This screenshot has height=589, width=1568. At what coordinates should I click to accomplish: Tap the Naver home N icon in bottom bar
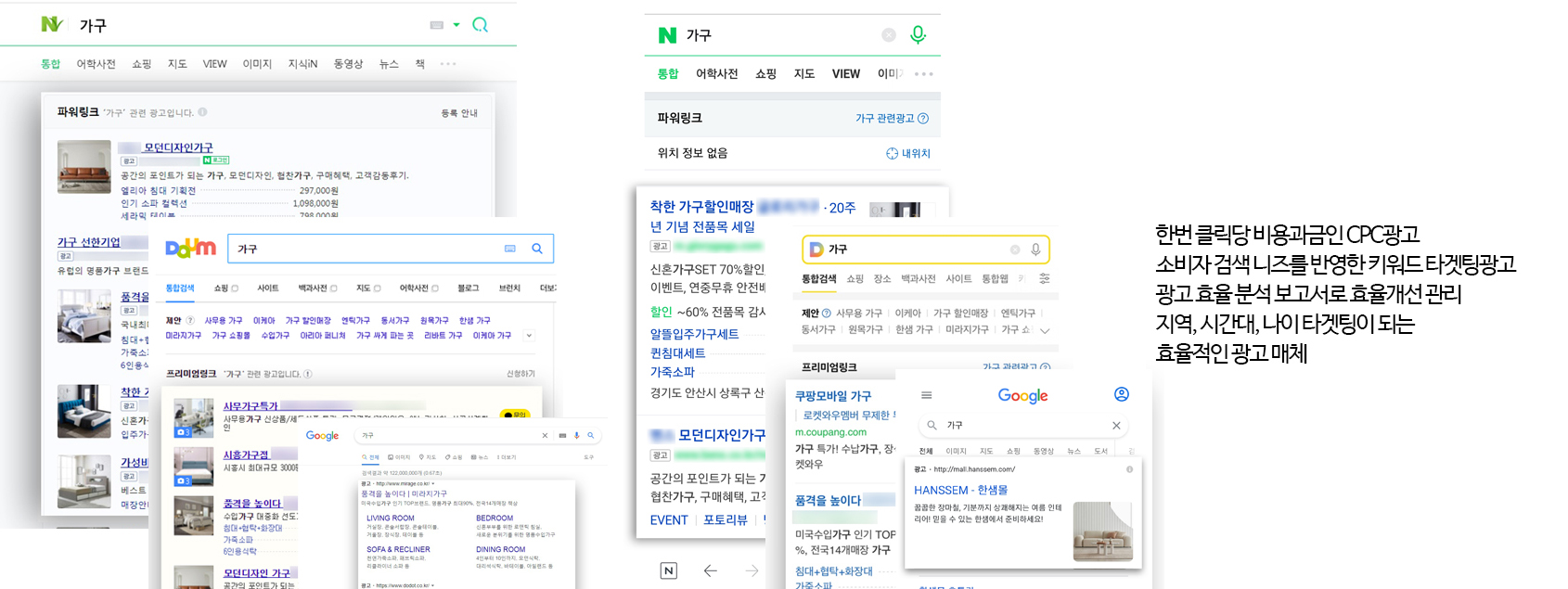(668, 570)
